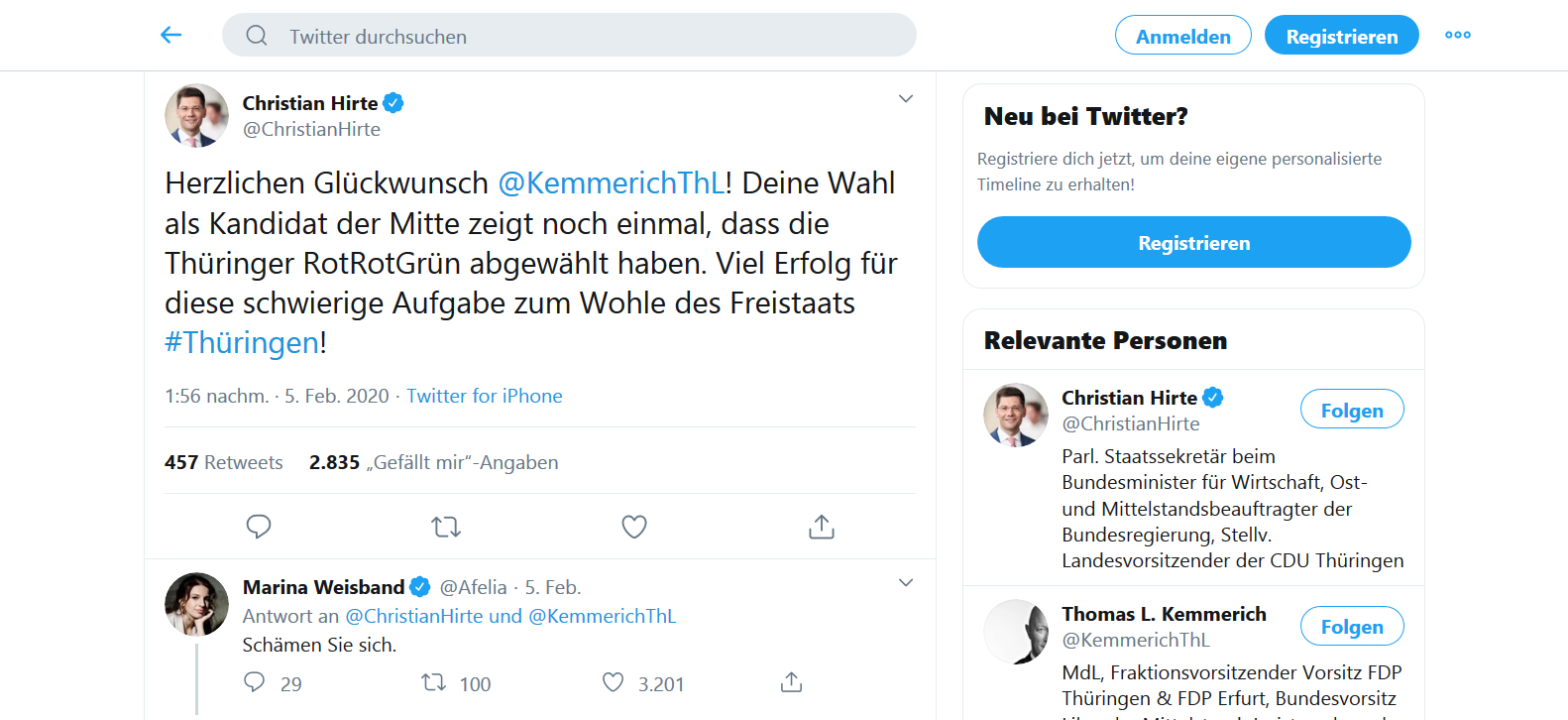Open the more options ellipsis menu
This screenshot has width=1568, height=720.
(1457, 36)
